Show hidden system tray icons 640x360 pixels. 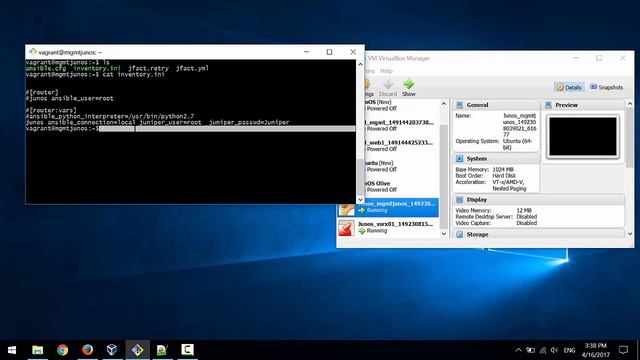tap(518, 350)
